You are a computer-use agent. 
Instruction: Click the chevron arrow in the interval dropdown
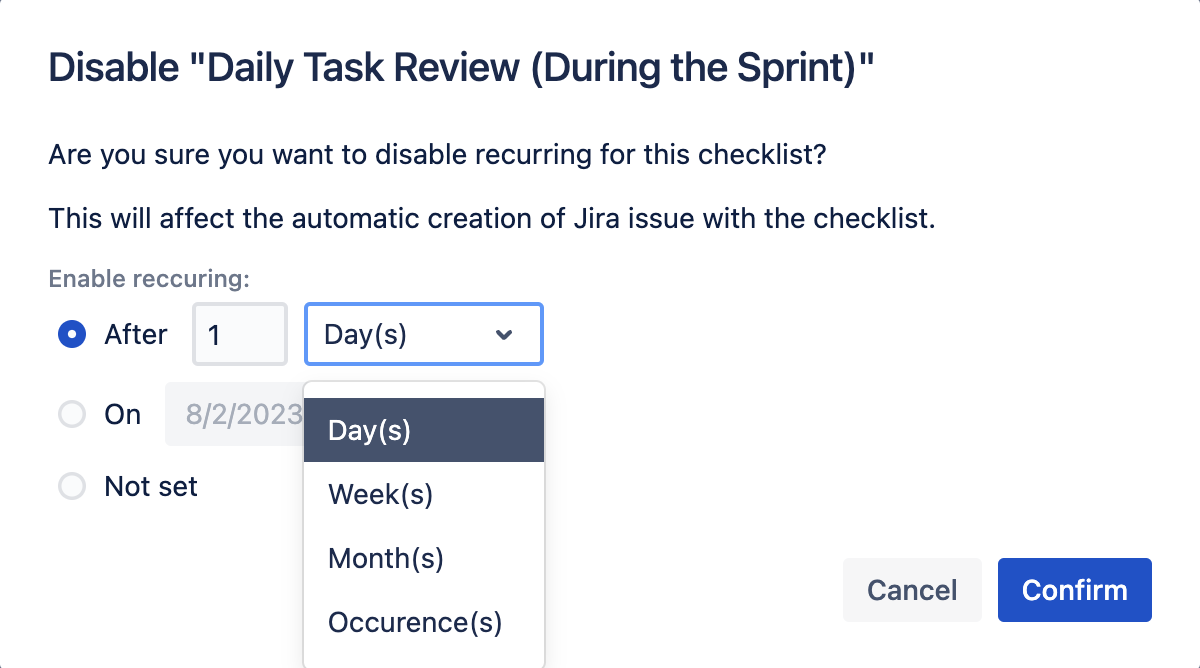click(x=504, y=335)
